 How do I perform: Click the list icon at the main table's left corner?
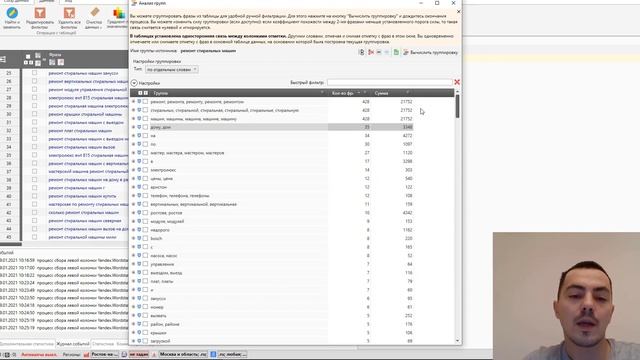point(3,60)
